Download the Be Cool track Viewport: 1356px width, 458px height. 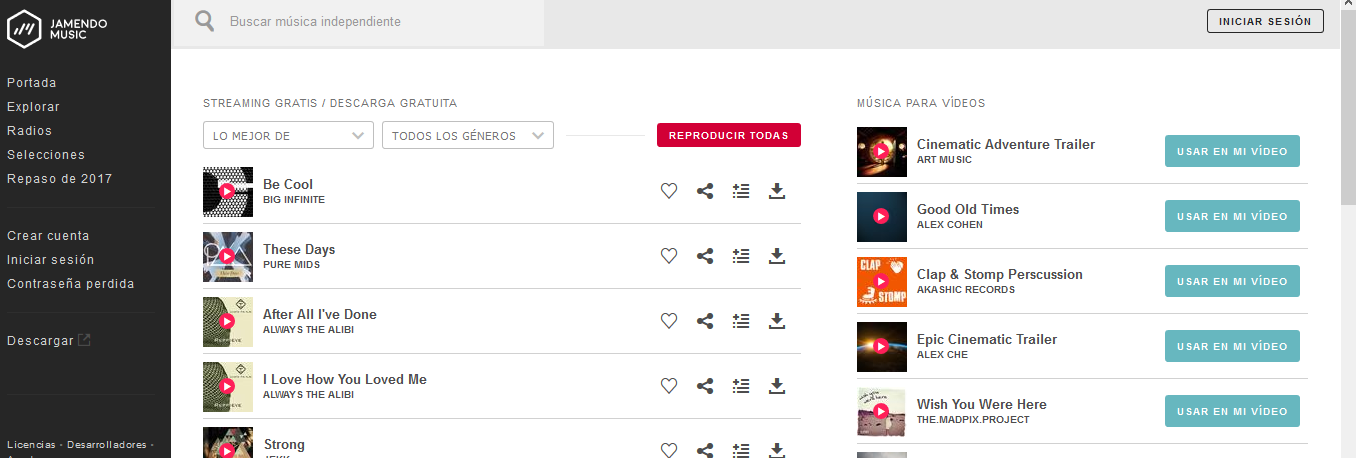click(x=776, y=191)
